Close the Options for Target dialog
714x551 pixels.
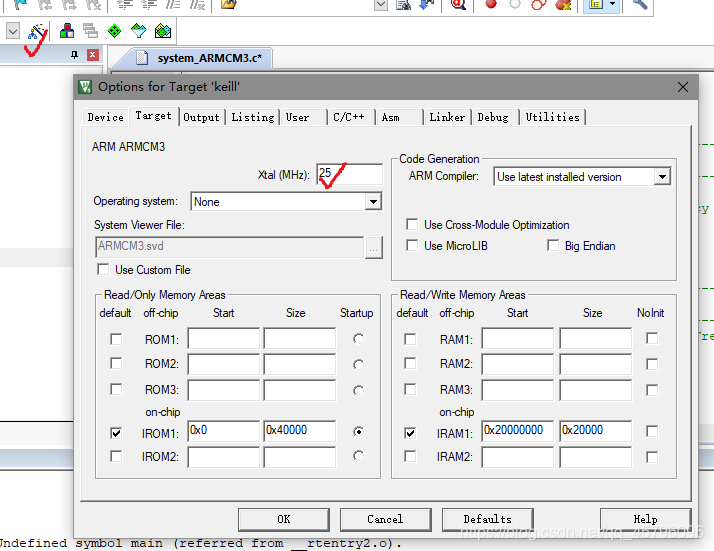pos(683,87)
